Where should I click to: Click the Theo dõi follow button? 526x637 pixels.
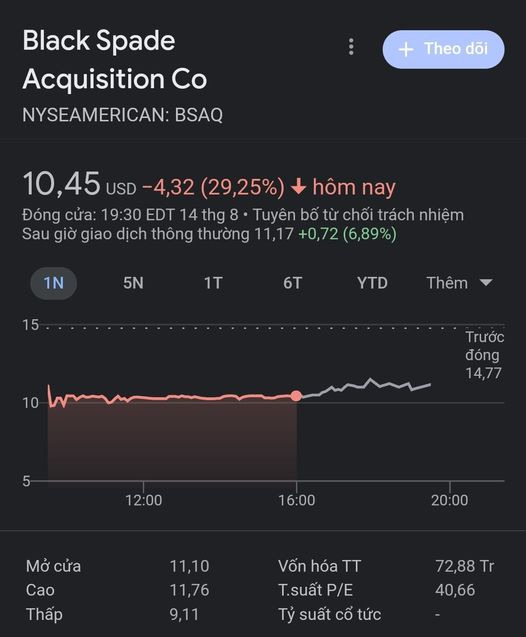click(444, 49)
